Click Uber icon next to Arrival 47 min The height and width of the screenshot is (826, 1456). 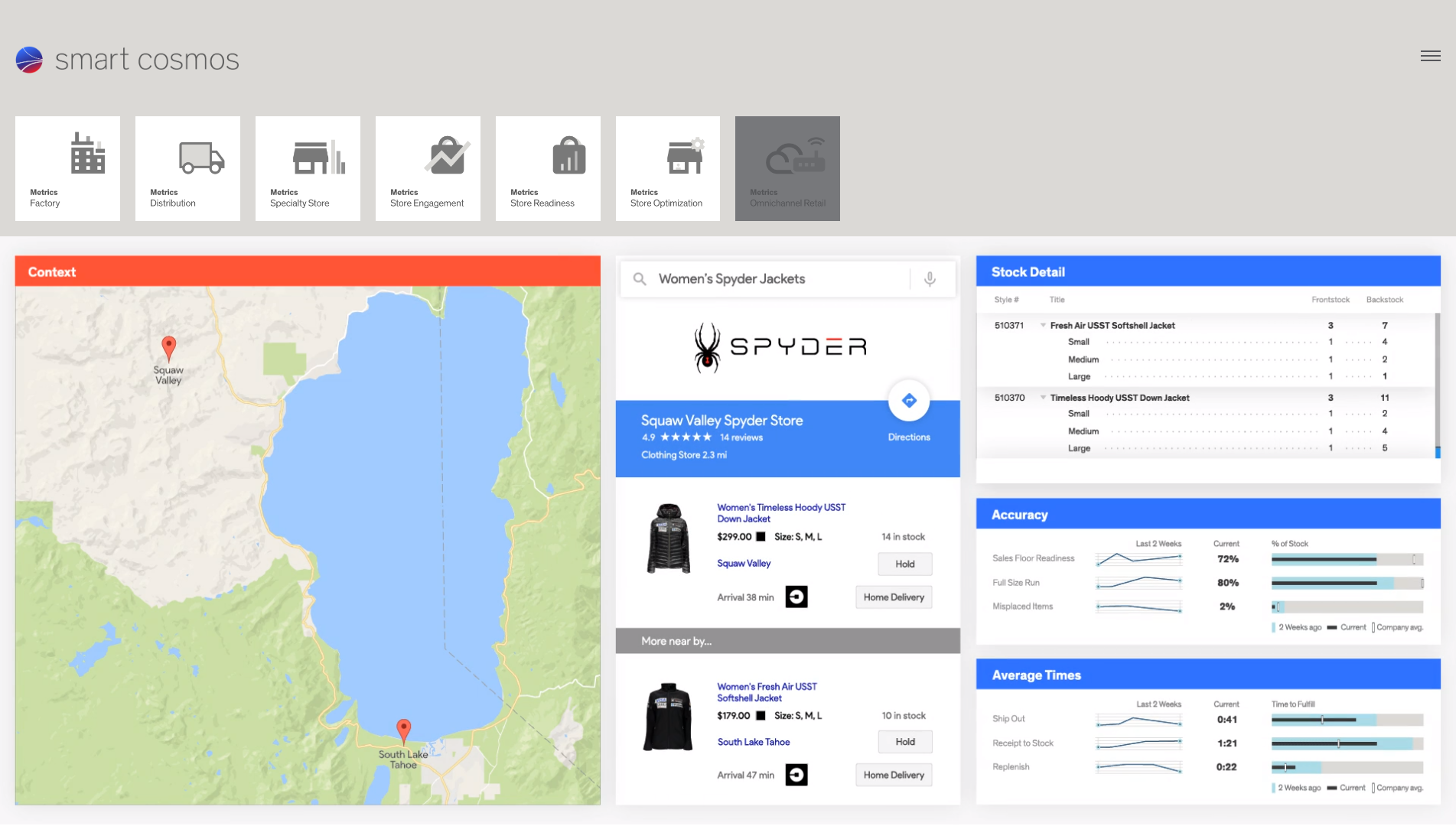tap(796, 775)
